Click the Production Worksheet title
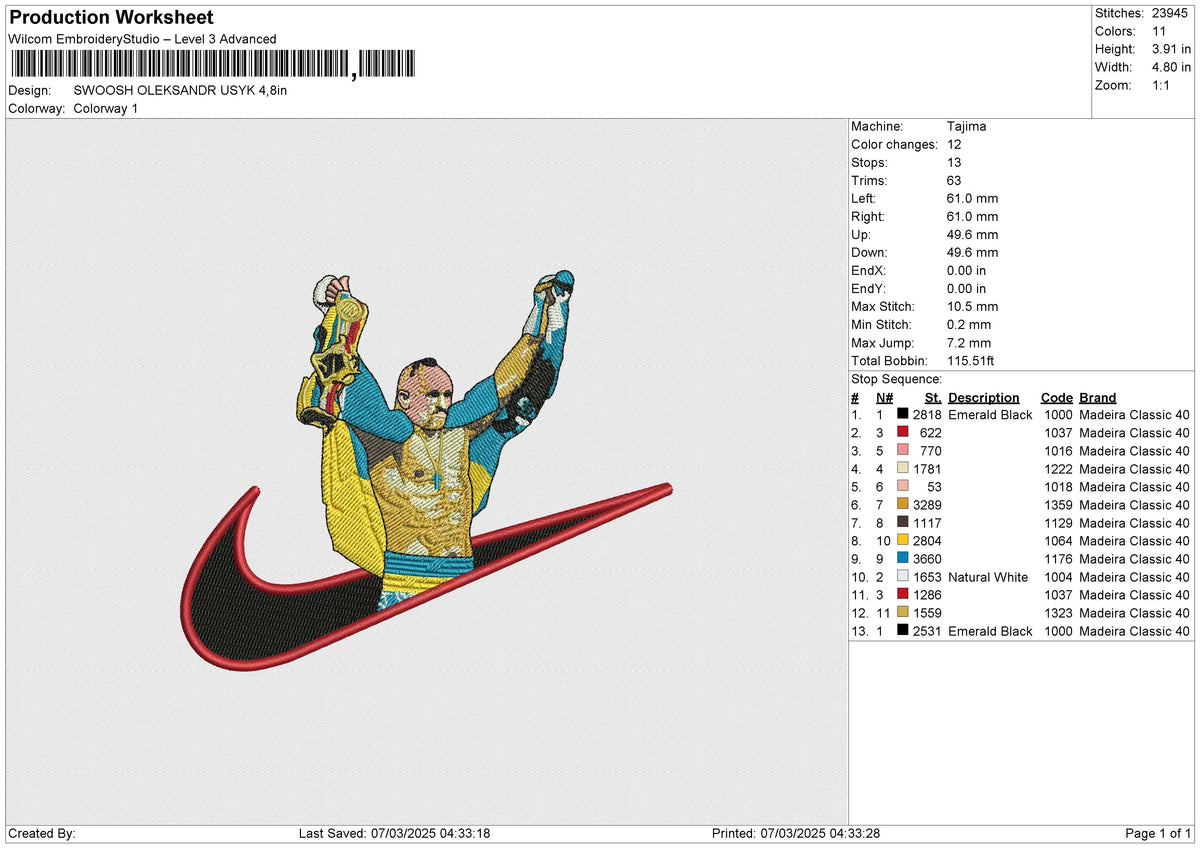The image size is (1200, 848). tap(111, 18)
